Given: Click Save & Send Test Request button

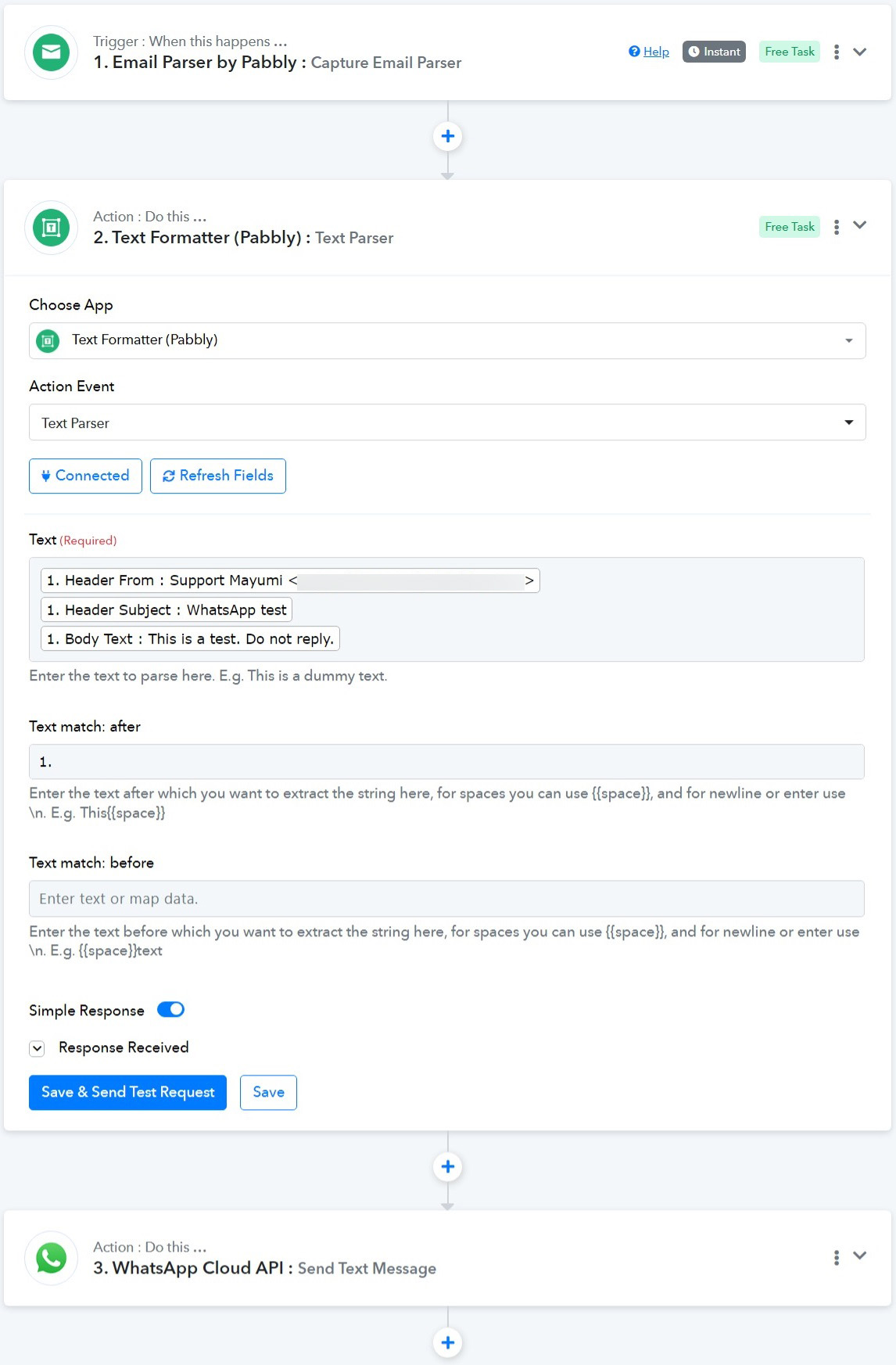Looking at the screenshot, I should click(x=127, y=1092).
